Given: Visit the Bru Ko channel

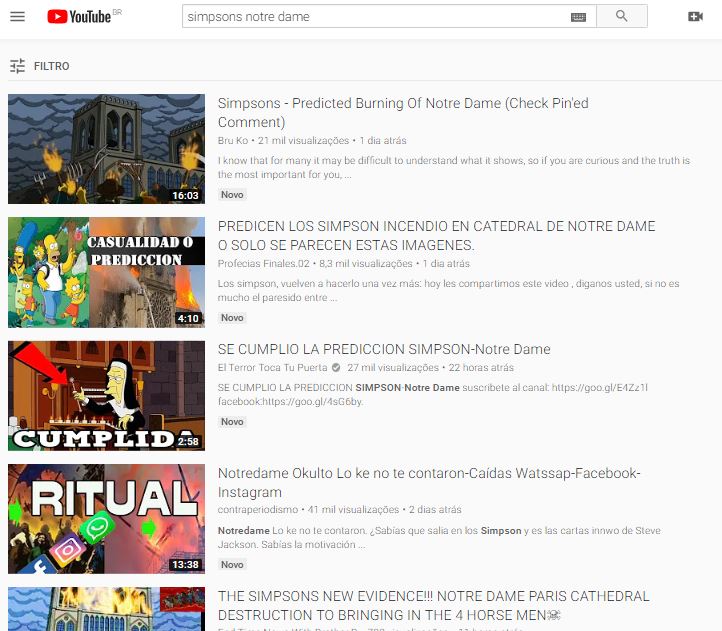Looking at the screenshot, I should pos(233,140).
